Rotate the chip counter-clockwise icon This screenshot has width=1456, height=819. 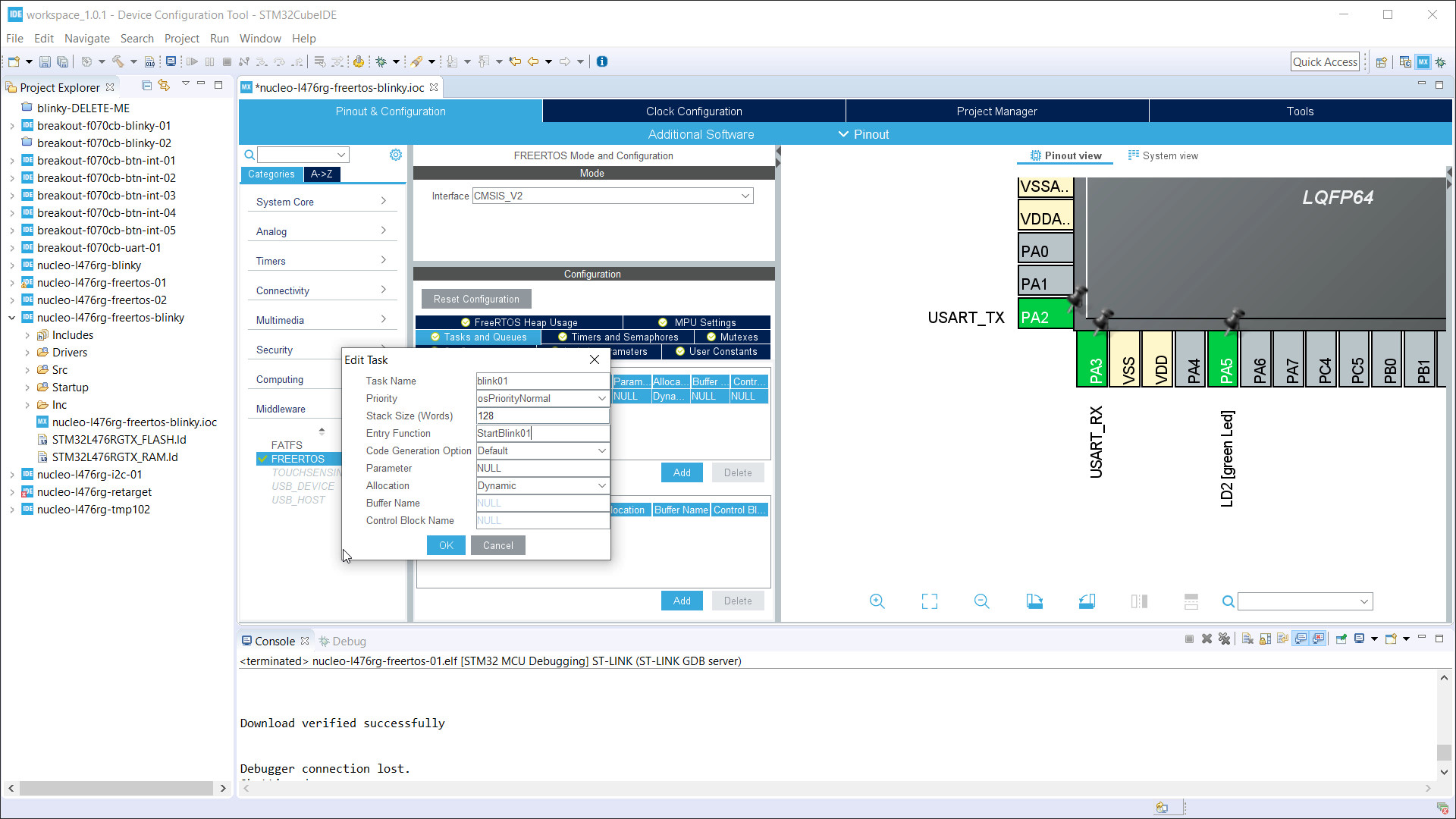pos(1087,601)
